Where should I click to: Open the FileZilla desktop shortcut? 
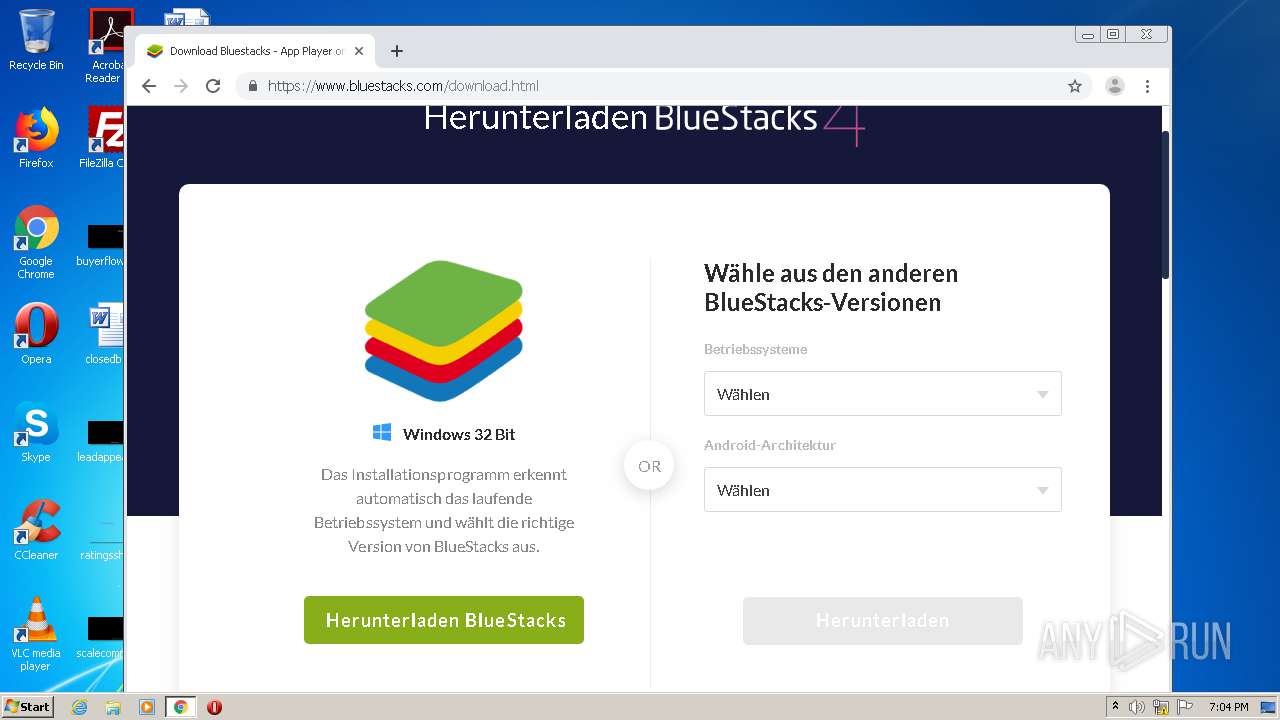click(x=104, y=138)
